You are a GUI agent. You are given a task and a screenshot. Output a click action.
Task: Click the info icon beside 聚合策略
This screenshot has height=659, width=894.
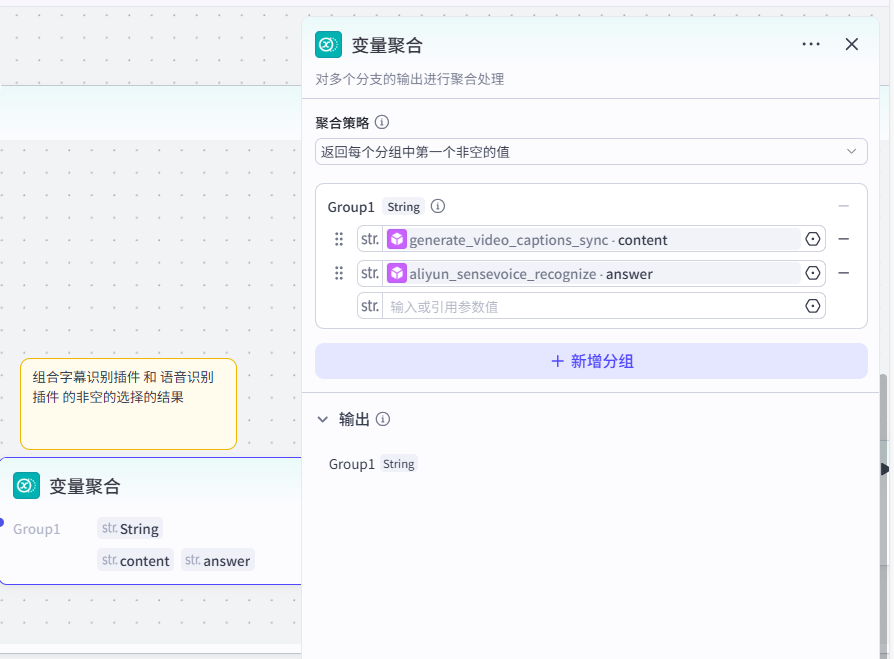pyautogui.click(x=382, y=122)
